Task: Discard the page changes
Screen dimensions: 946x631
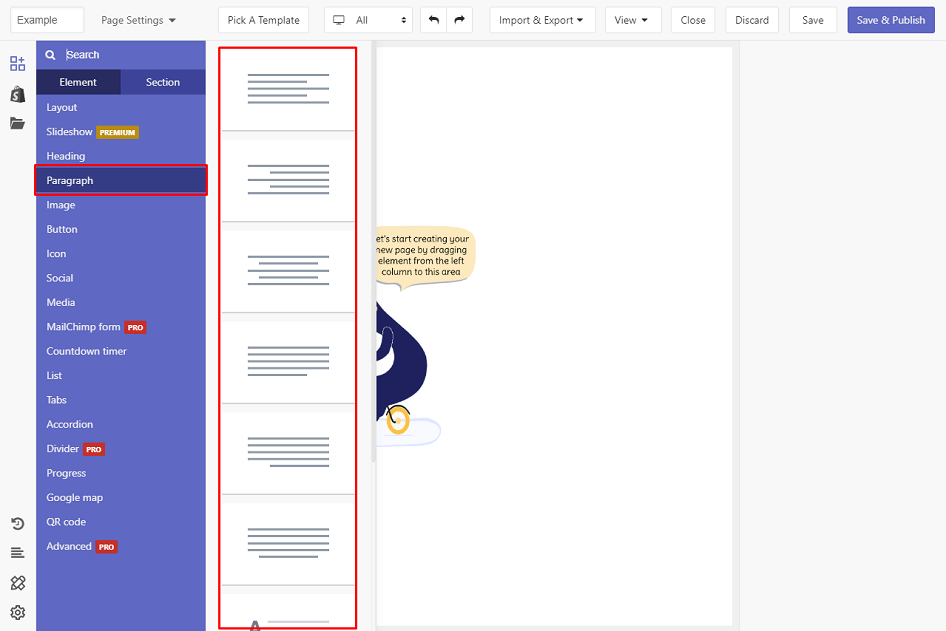Action: pyautogui.click(x=752, y=20)
